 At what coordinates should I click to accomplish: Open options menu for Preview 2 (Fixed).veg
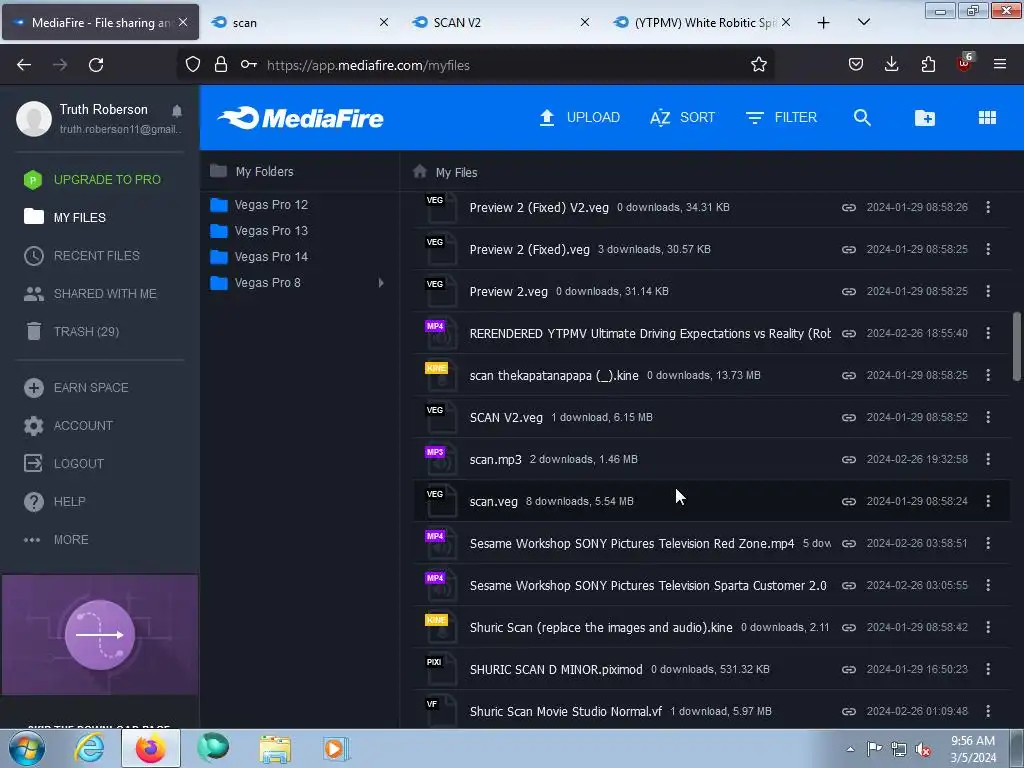988,249
